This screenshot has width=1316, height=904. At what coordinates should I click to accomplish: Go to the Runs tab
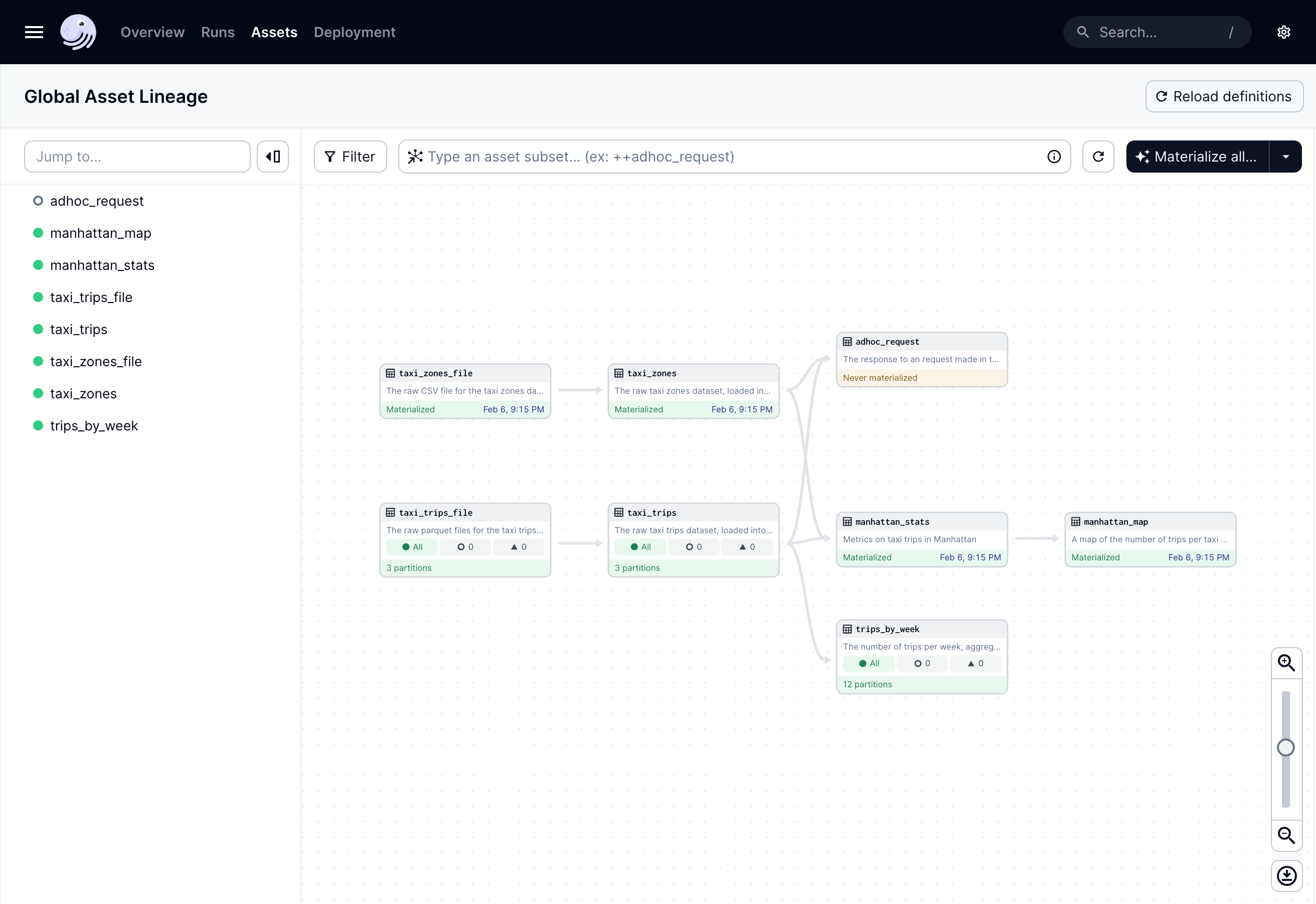pyautogui.click(x=218, y=32)
